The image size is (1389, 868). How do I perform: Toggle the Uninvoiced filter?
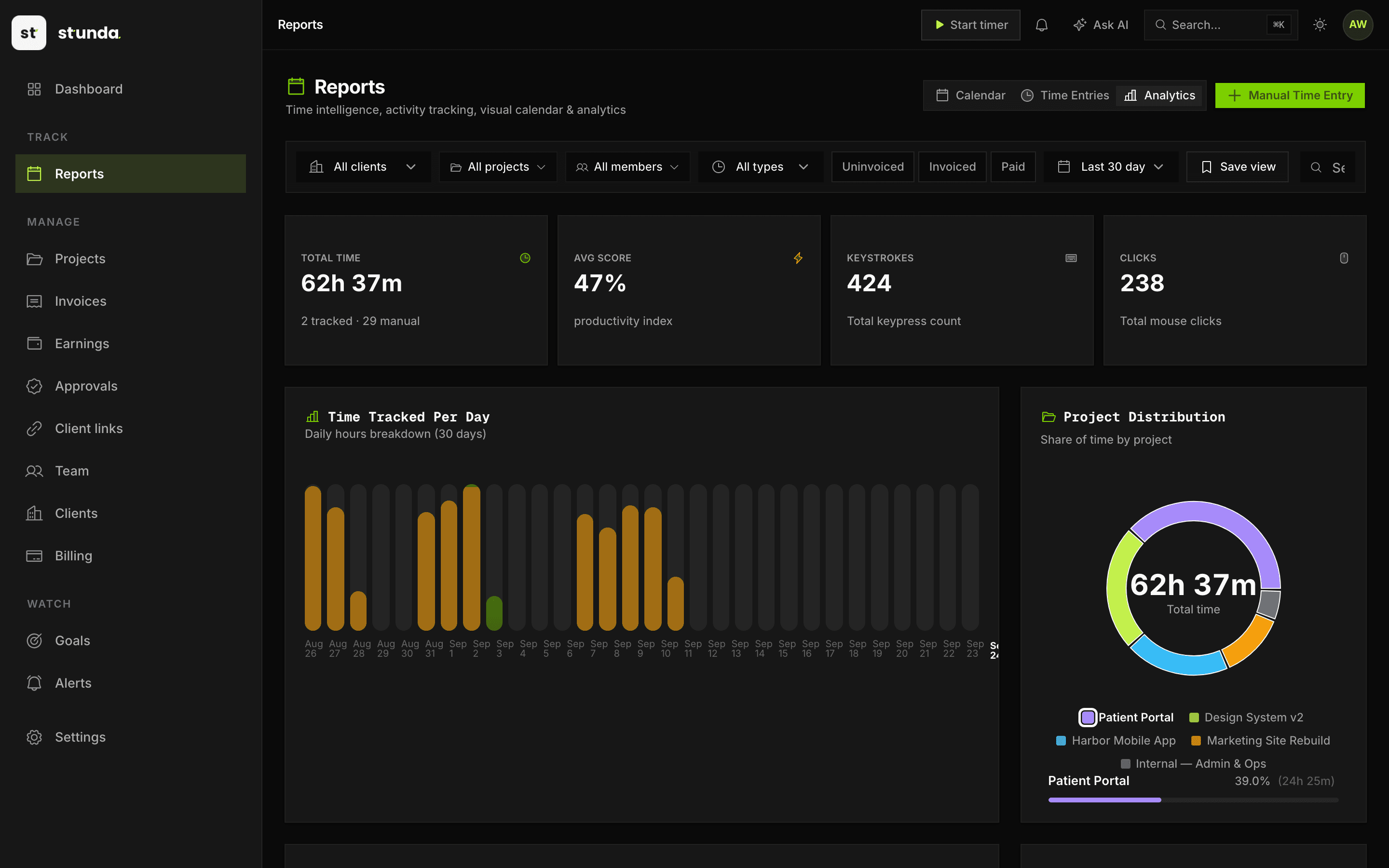pyautogui.click(x=872, y=167)
